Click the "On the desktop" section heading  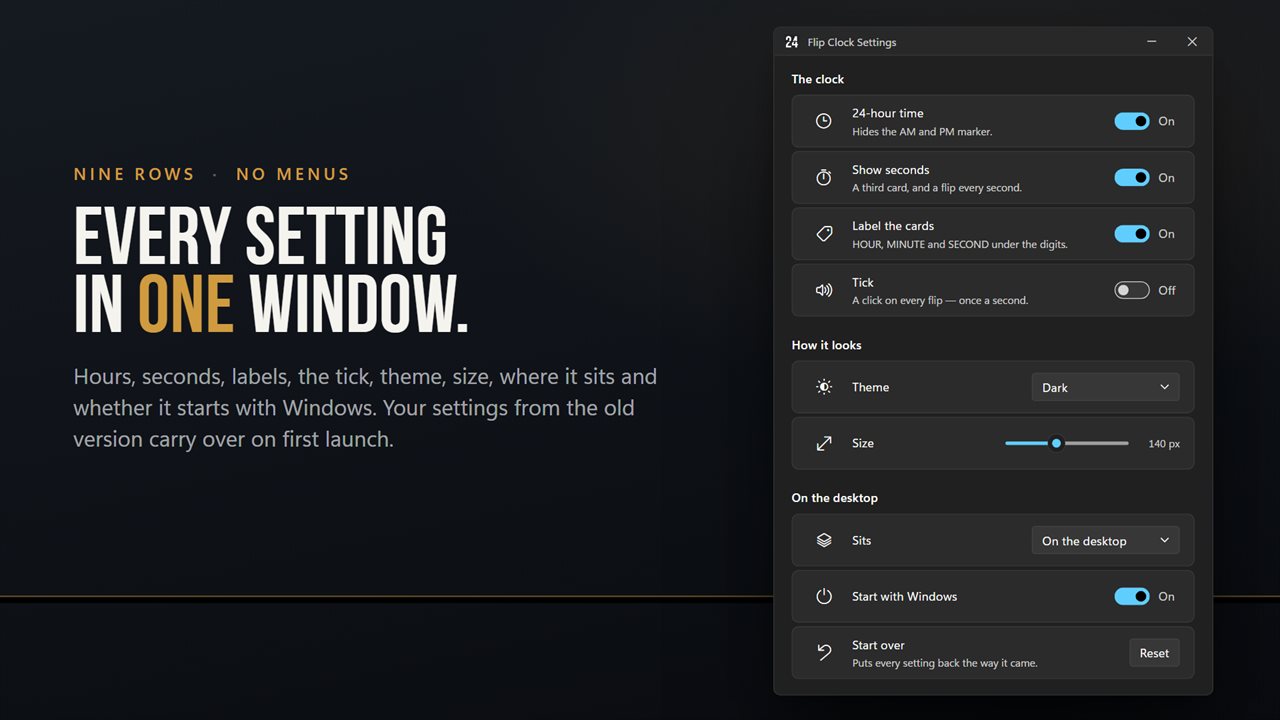click(x=834, y=498)
